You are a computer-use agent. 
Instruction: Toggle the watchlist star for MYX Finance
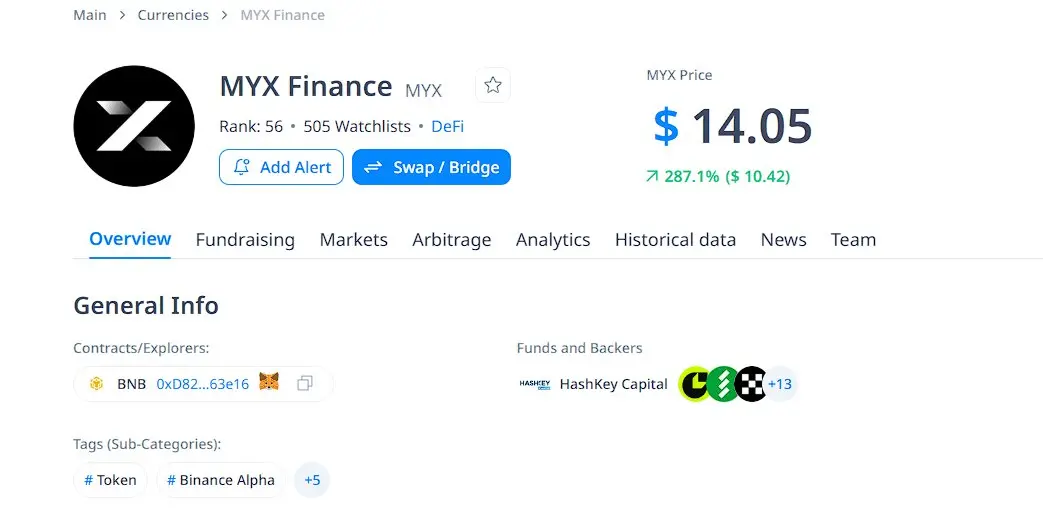coord(493,85)
